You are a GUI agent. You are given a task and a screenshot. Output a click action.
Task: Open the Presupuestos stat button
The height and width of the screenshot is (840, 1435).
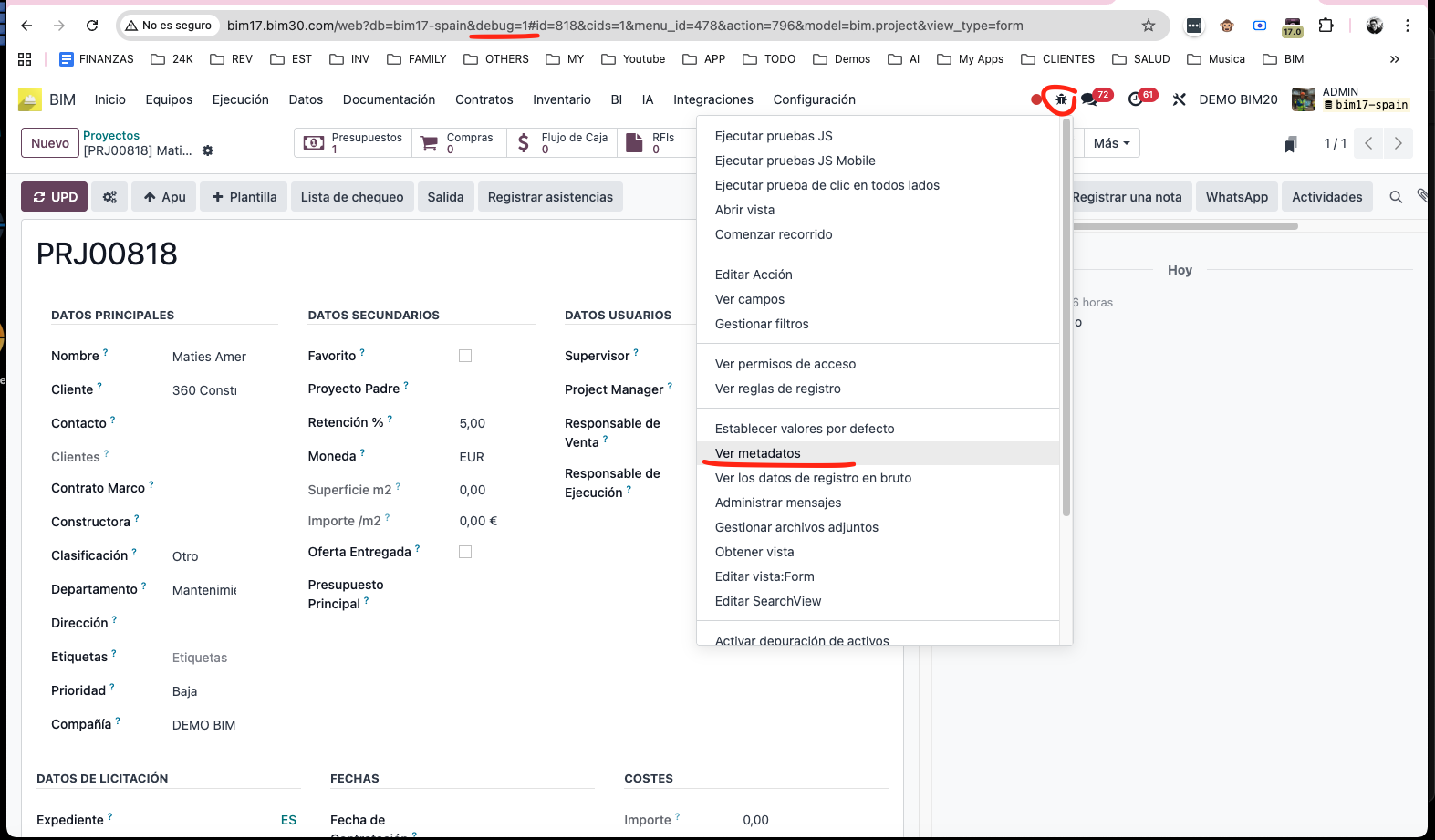(353, 143)
